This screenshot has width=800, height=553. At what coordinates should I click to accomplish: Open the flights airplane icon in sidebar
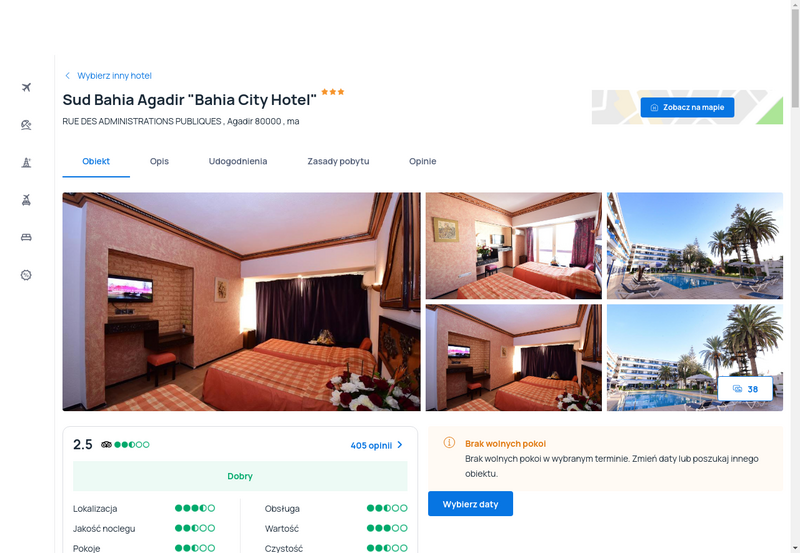pyautogui.click(x=27, y=87)
